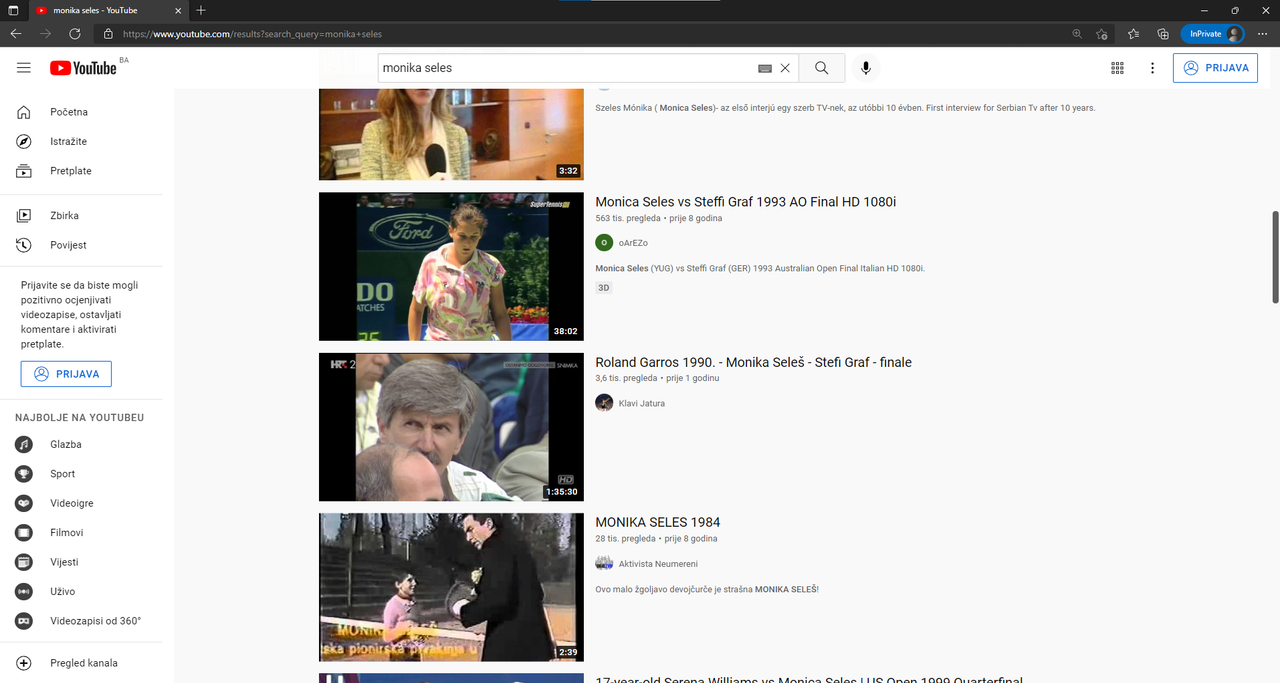Click the 3D badge under the 1993 video
Screen dimensions: 1280x683
point(604,288)
